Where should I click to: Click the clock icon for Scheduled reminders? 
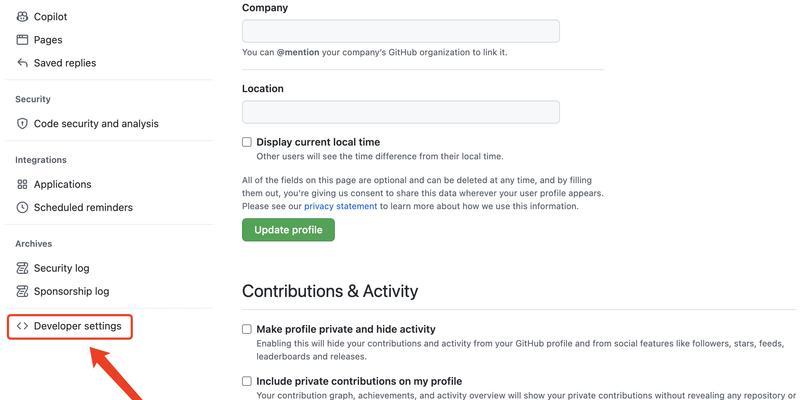coord(22,208)
